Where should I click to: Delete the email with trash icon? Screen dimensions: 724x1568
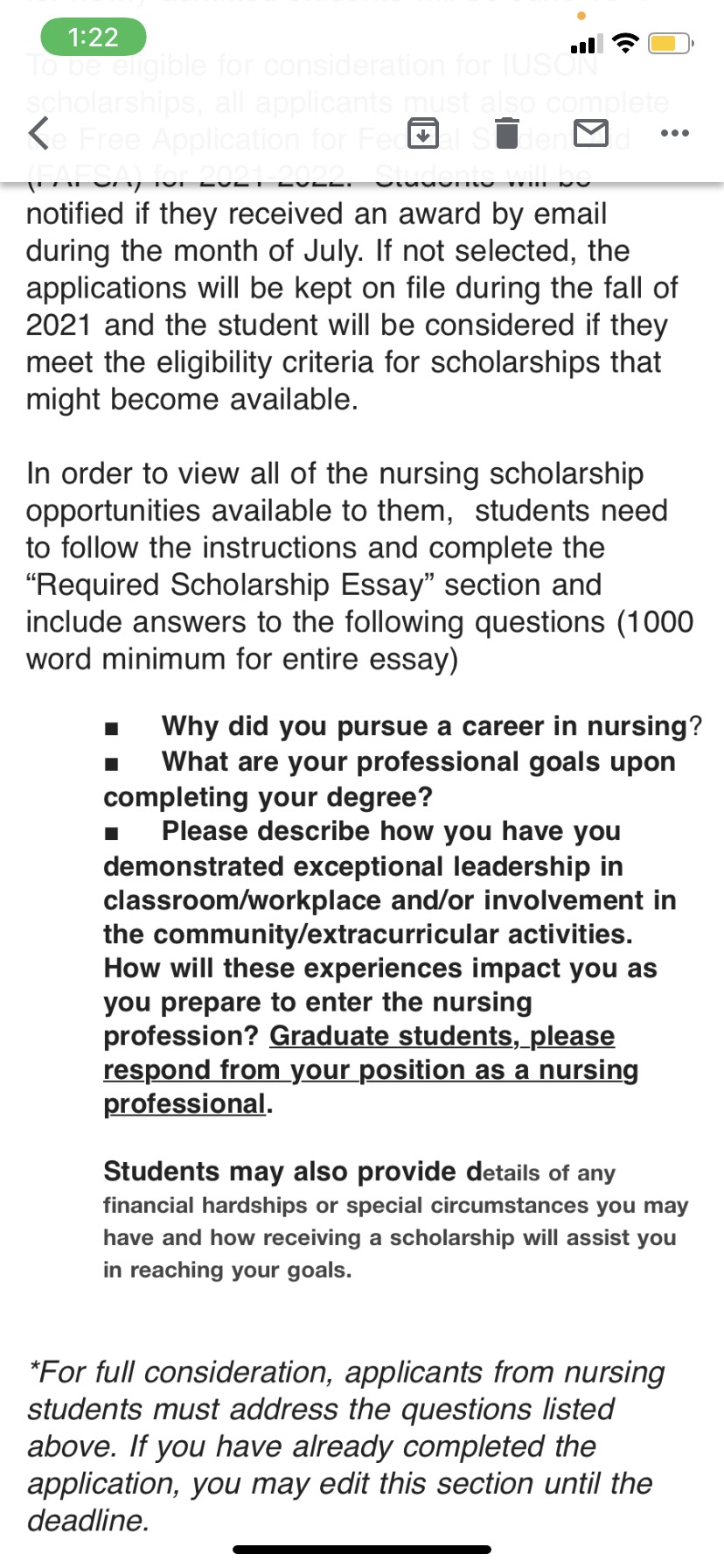pyautogui.click(x=507, y=133)
